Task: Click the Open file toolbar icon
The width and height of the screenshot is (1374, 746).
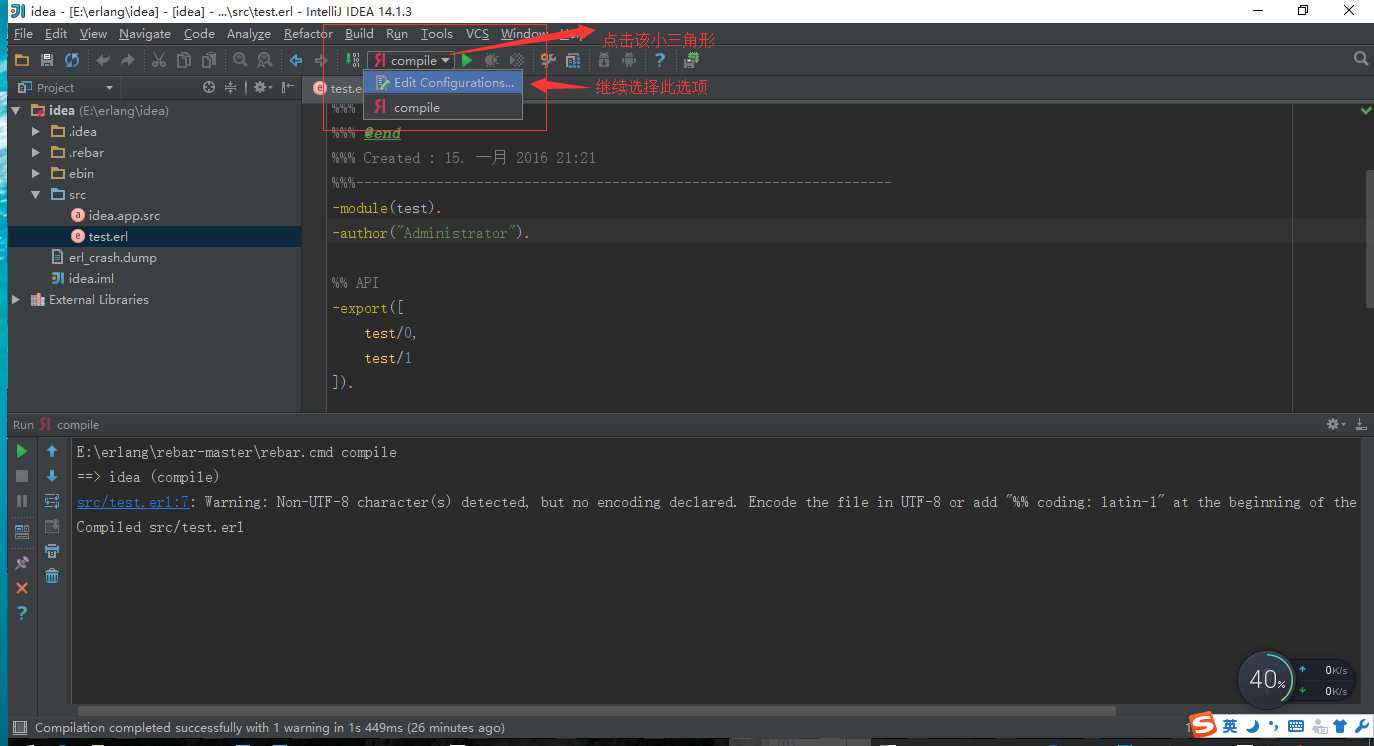Action: (21, 61)
